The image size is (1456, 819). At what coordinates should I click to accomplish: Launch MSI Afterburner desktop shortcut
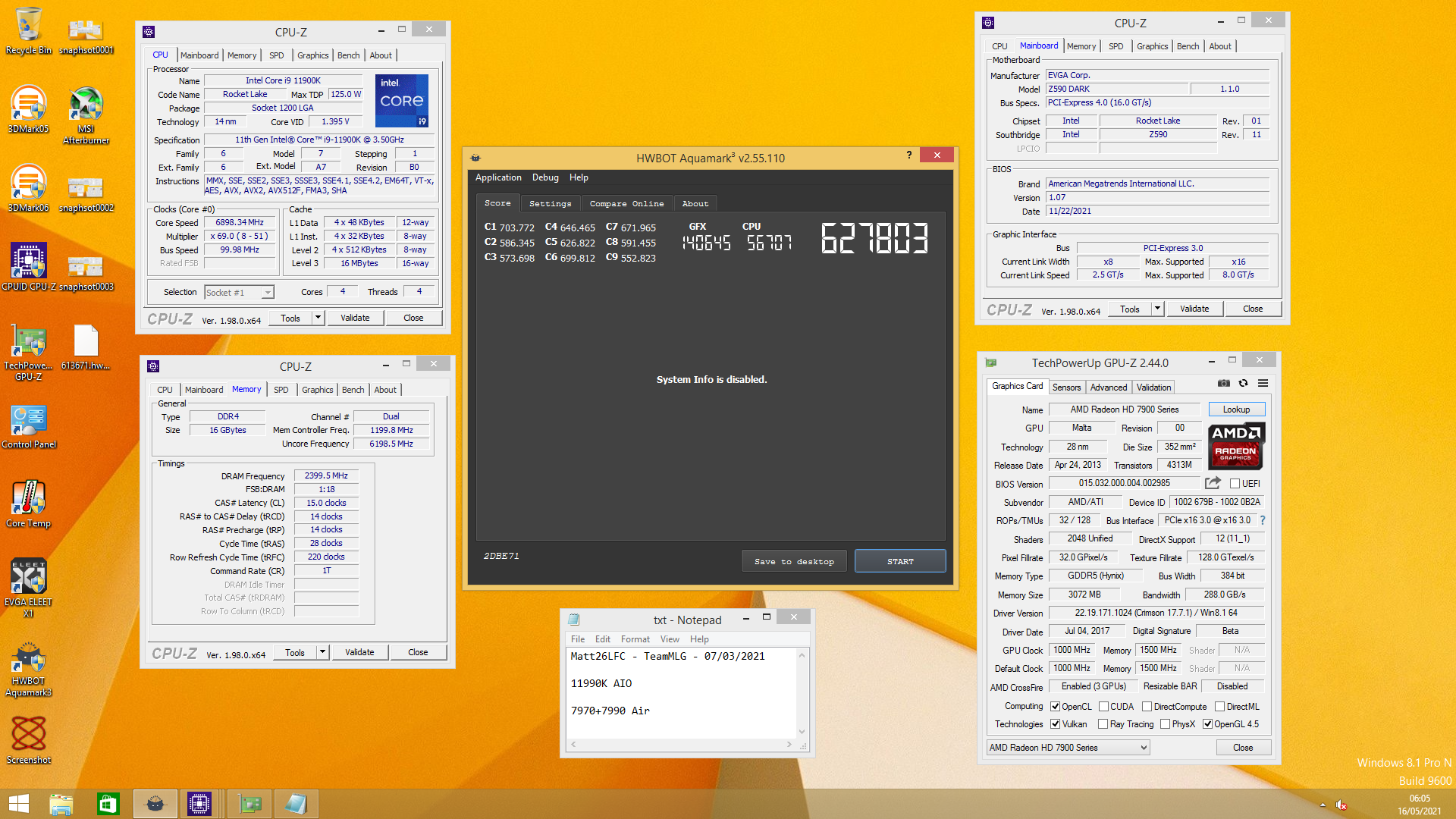click(86, 115)
